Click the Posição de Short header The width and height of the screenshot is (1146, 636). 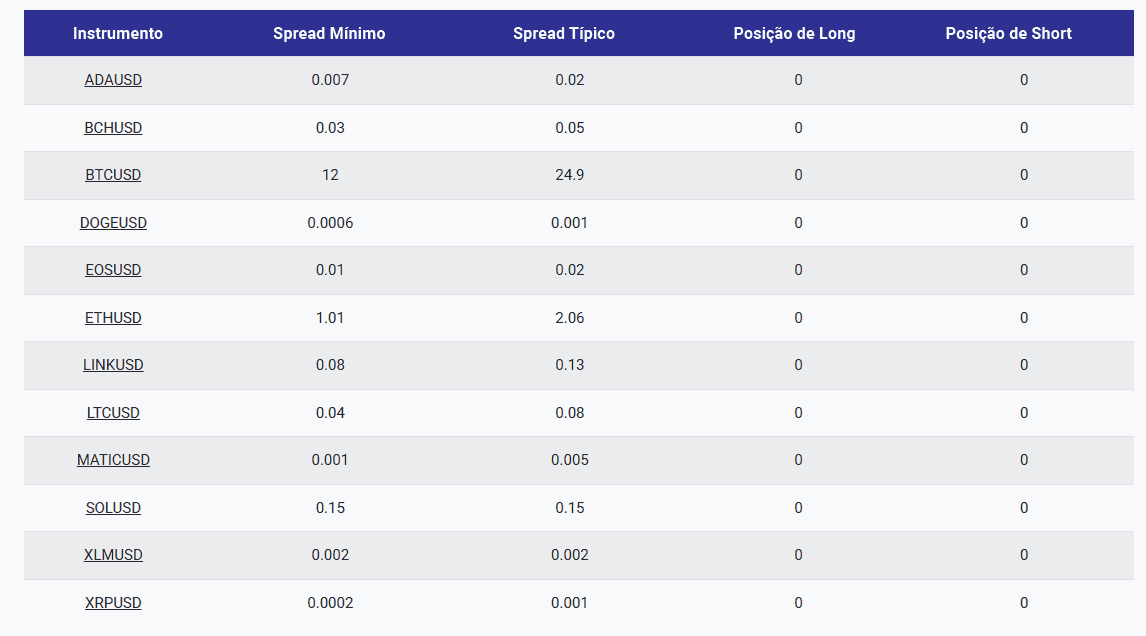point(1008,34)
